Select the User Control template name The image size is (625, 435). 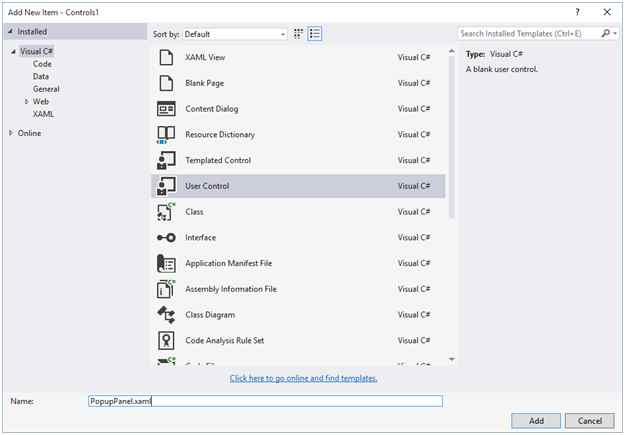coord(207,186)
